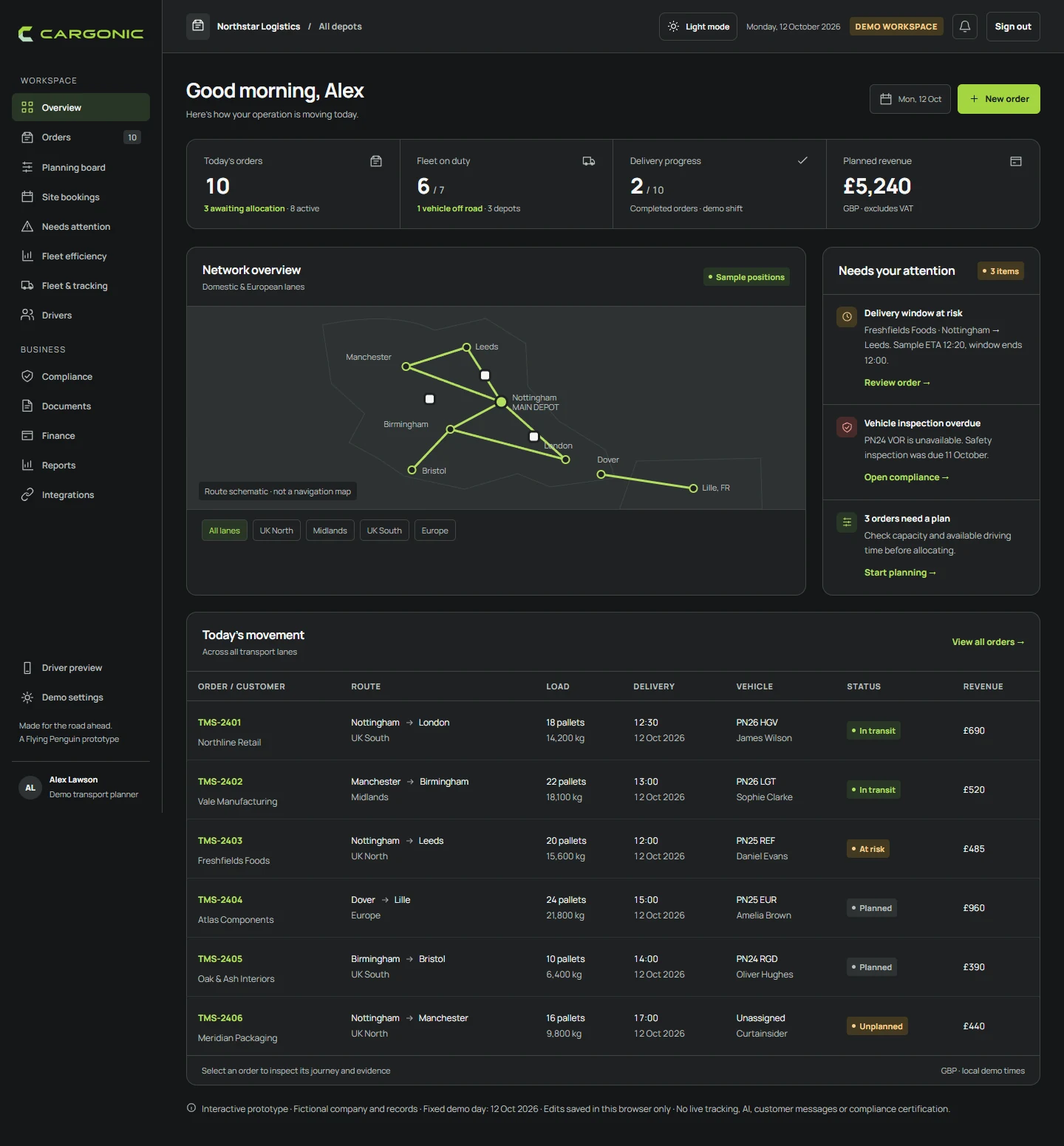Select the UK South lane filter

384,531
